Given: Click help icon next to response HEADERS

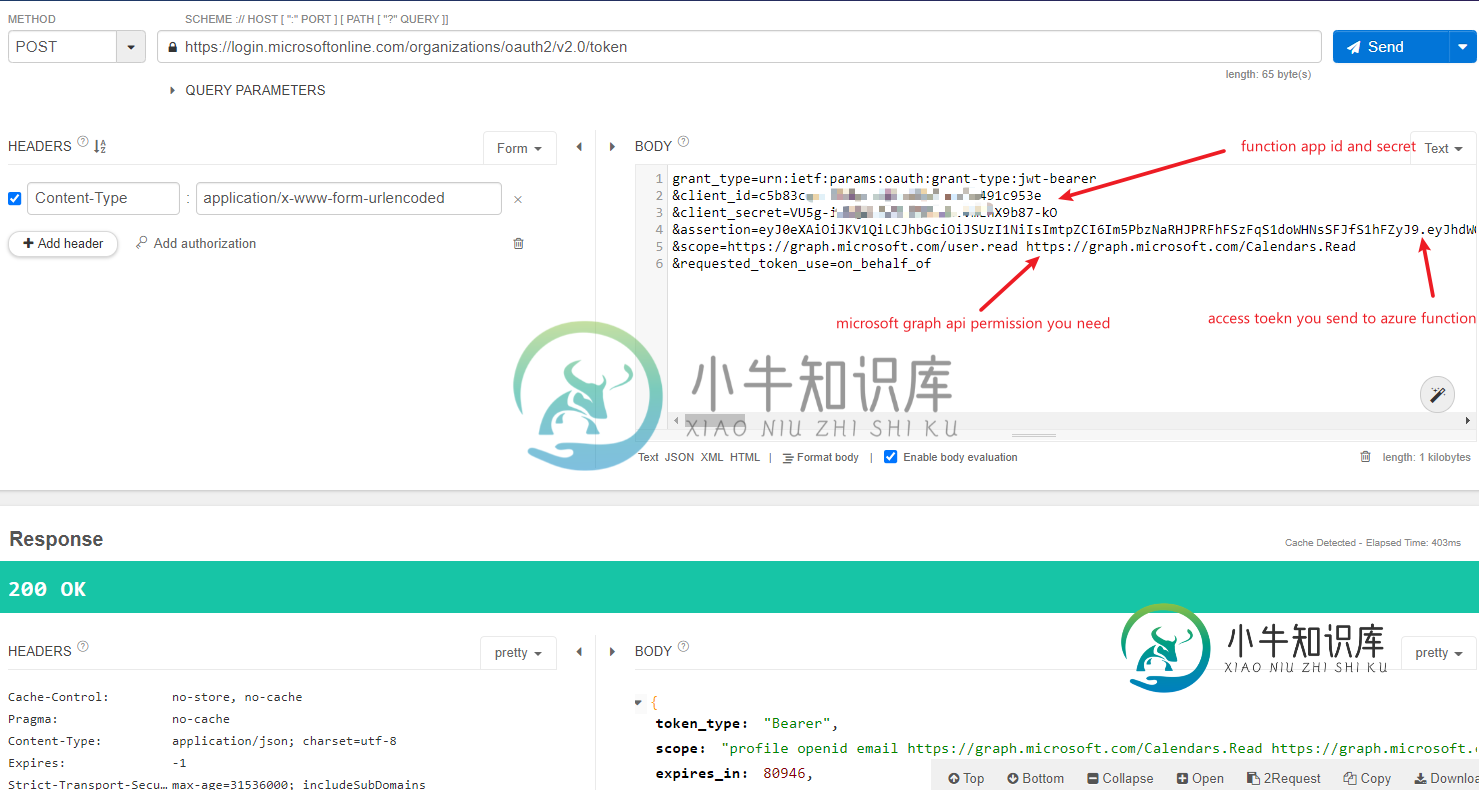Looking at the screenshot, I should point(83,646).
